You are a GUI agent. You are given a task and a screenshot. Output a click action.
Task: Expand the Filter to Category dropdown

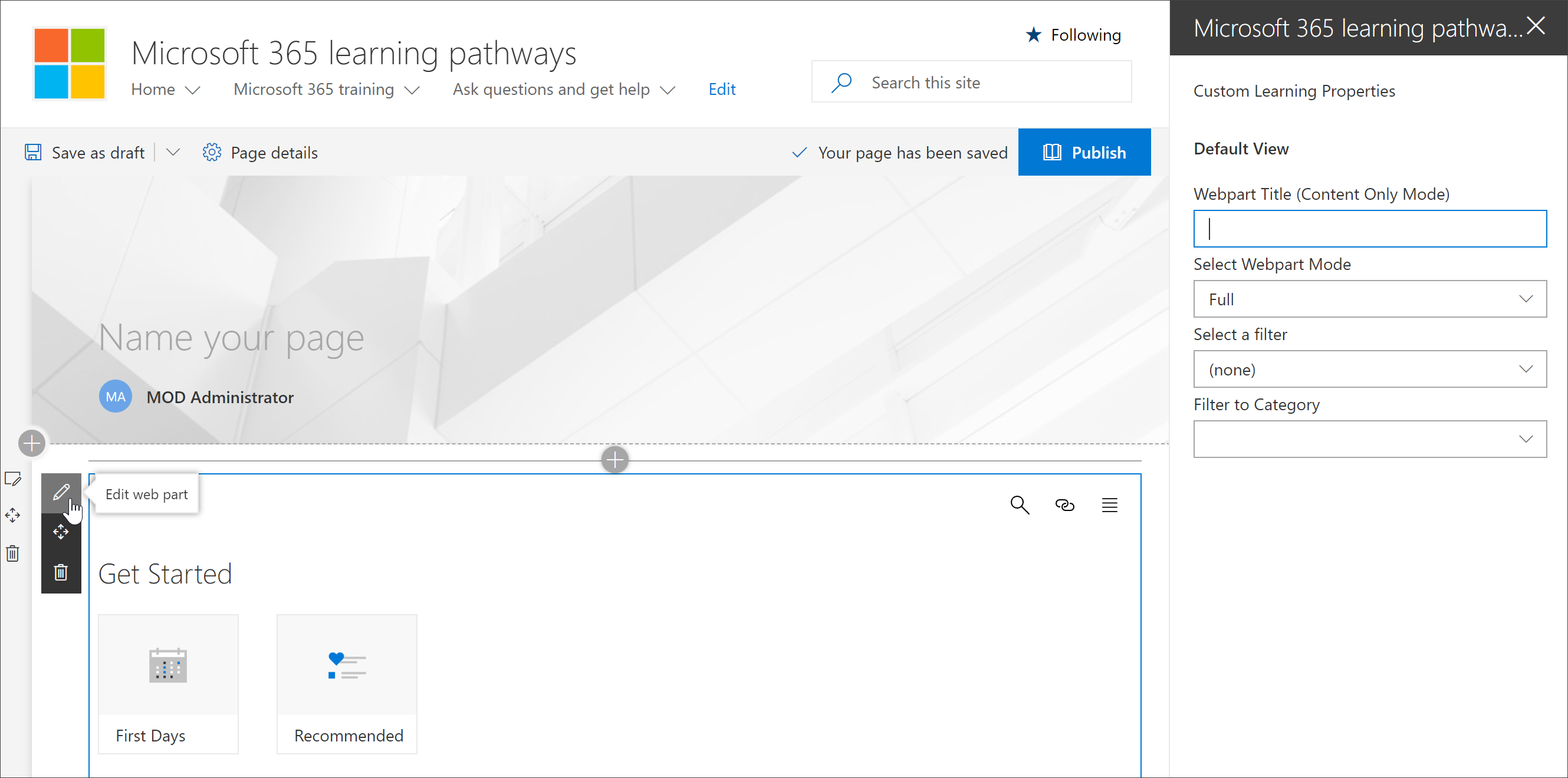tap(1527, 439)
